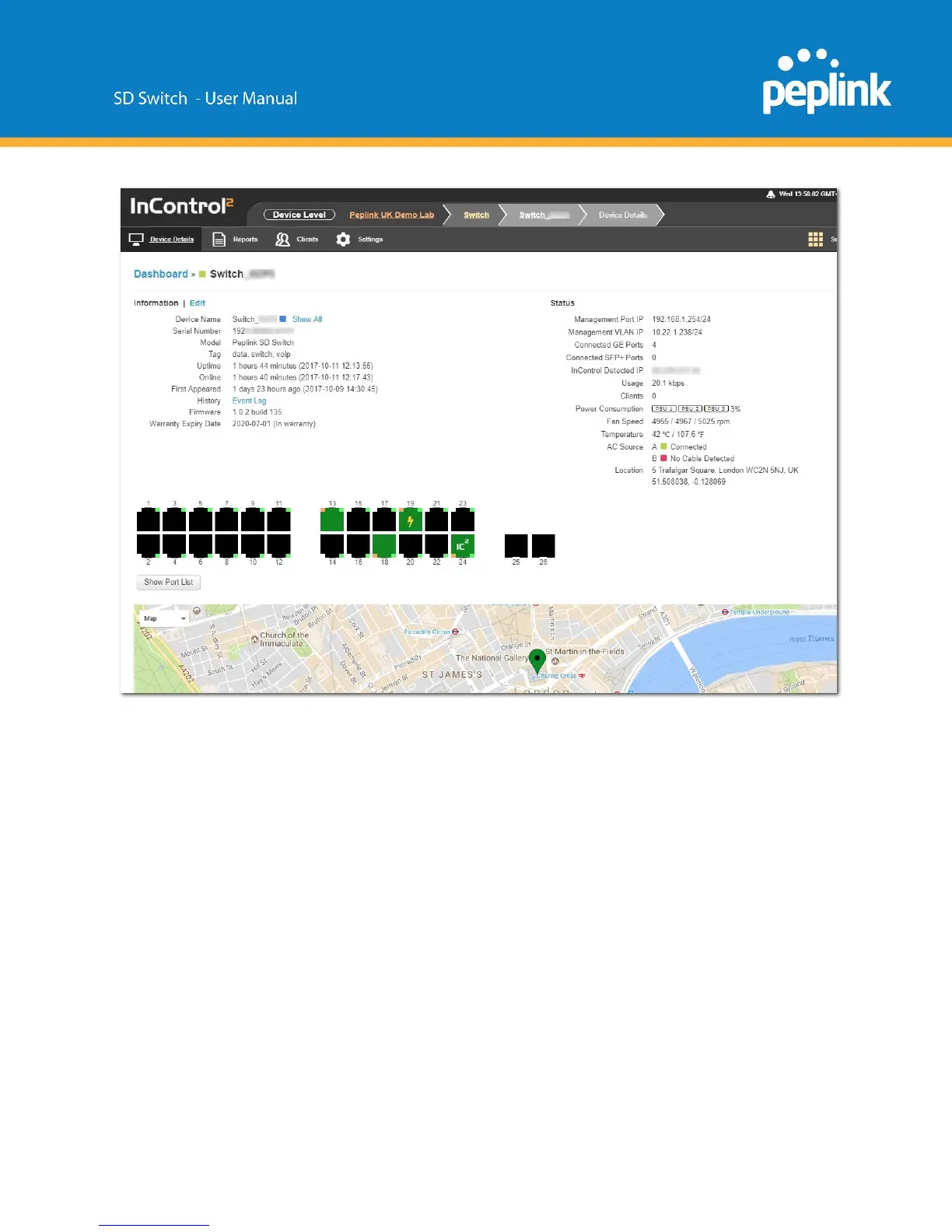Open Reports tab
The width and height of the screenshot is (952, 1232).
[x=235, y=239]
